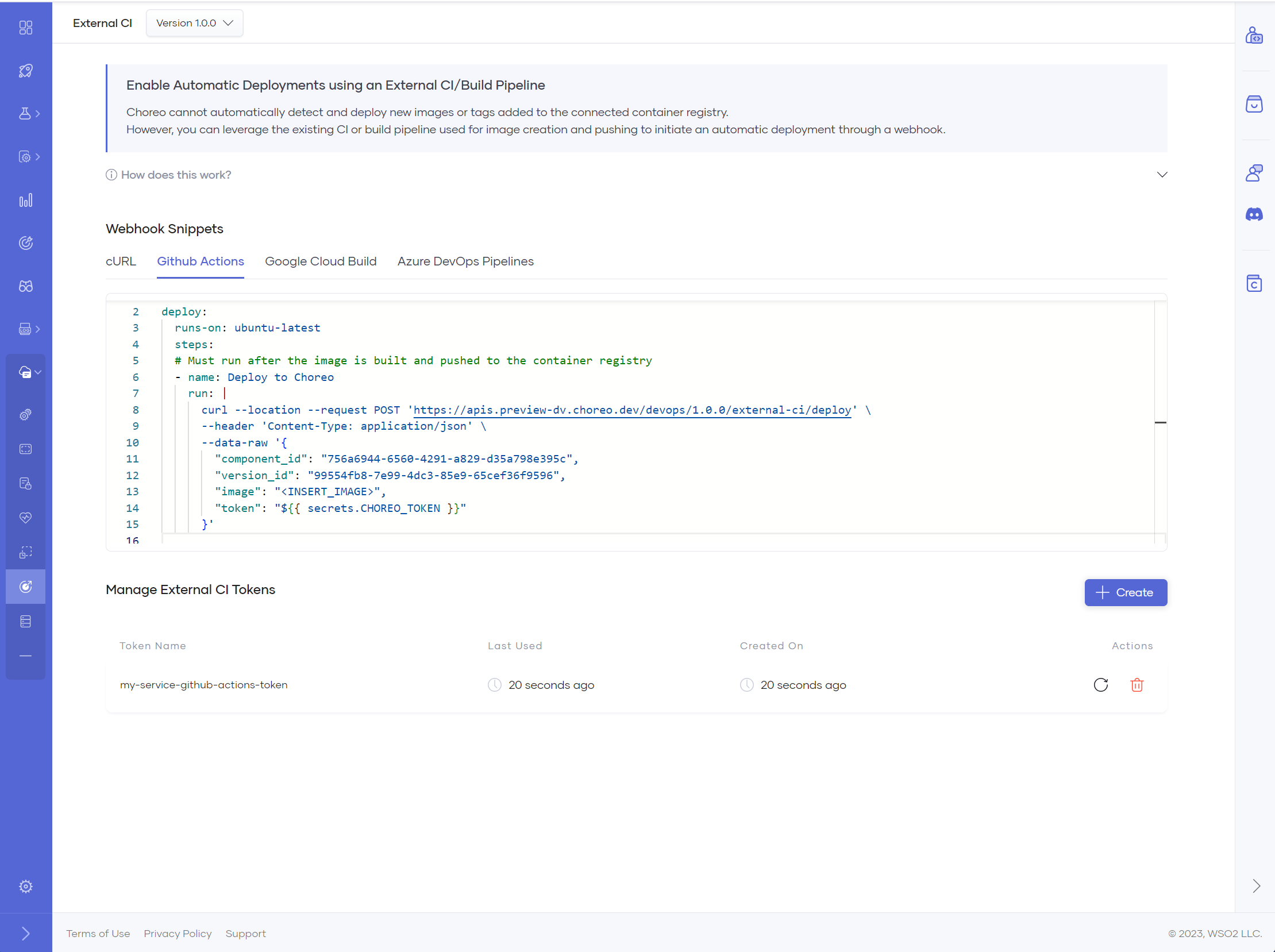The height and width of the screenshot is (952, 1275).
Task: Open the Privacy Policy link
Action: pos(178,934)
